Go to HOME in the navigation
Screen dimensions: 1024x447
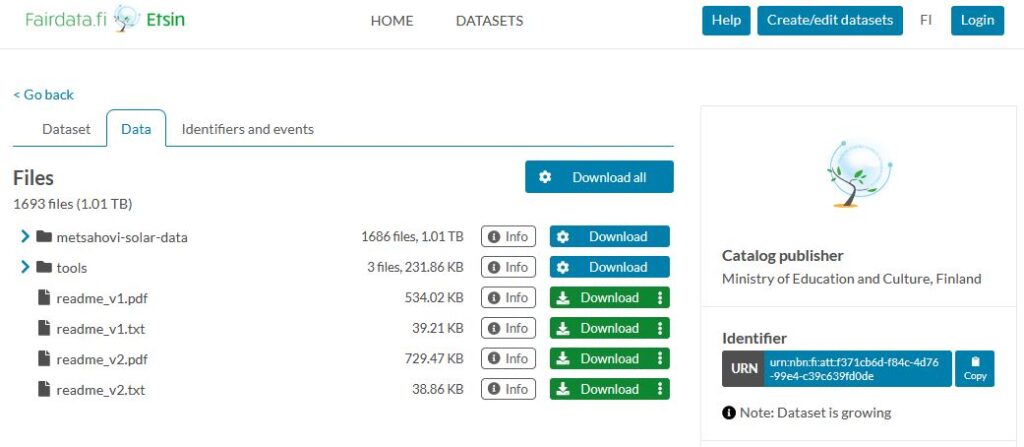392,21
